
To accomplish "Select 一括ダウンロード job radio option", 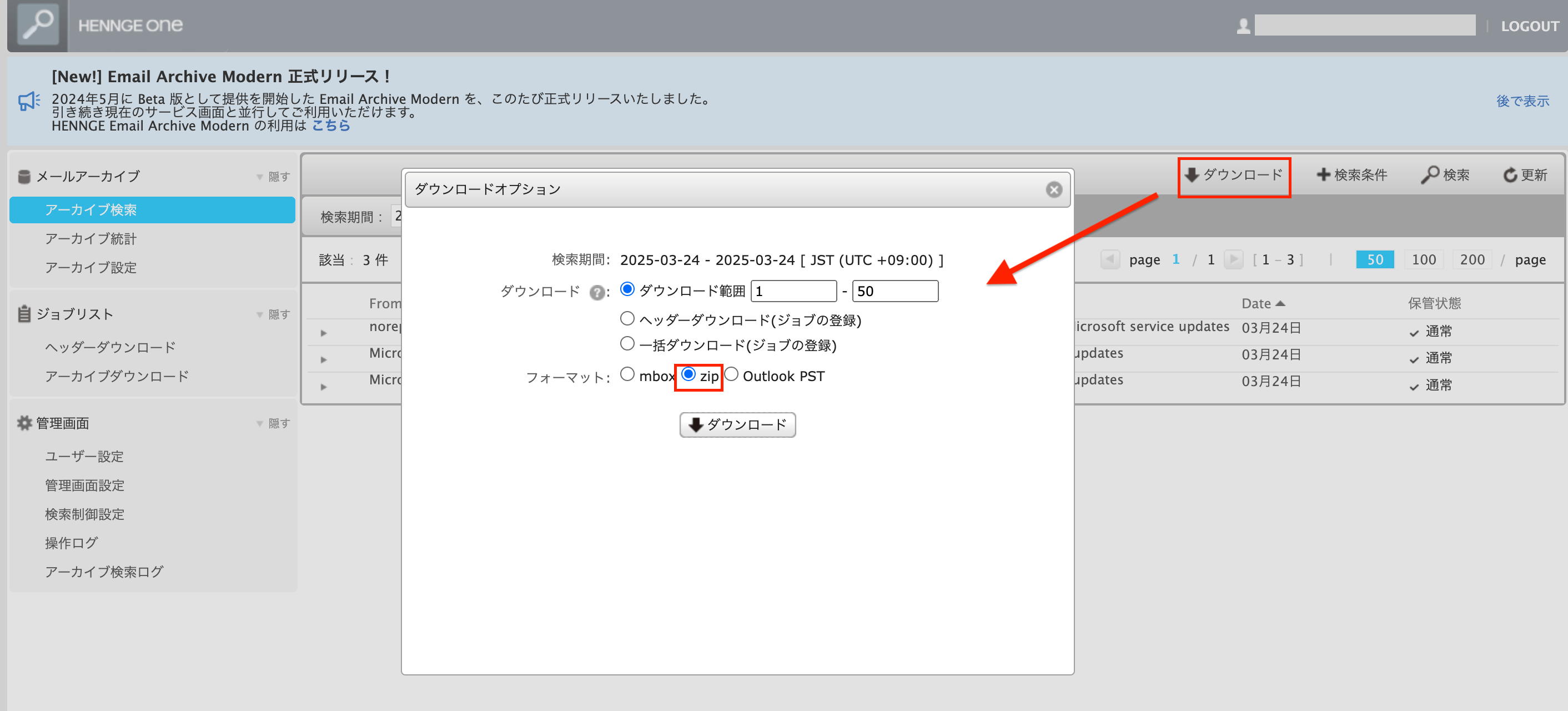I will 627,343.
